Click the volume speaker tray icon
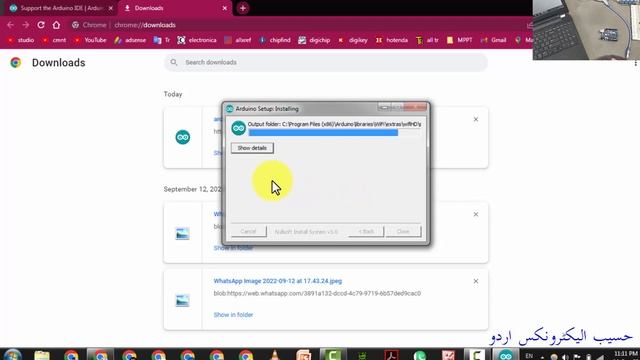Screen dimensions: 640x360 (x=565, y=357)
